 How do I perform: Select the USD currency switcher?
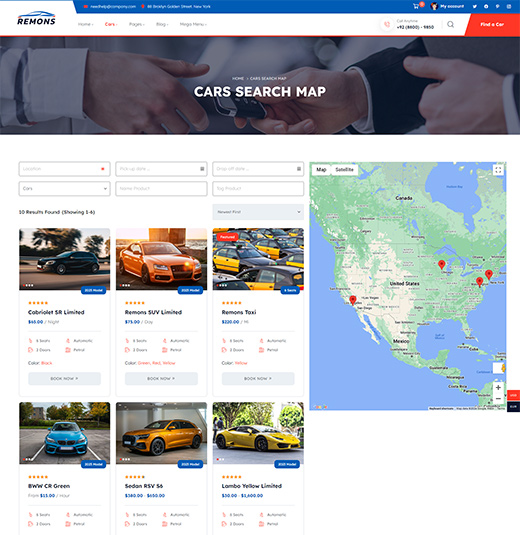click(x=514, y=395)
